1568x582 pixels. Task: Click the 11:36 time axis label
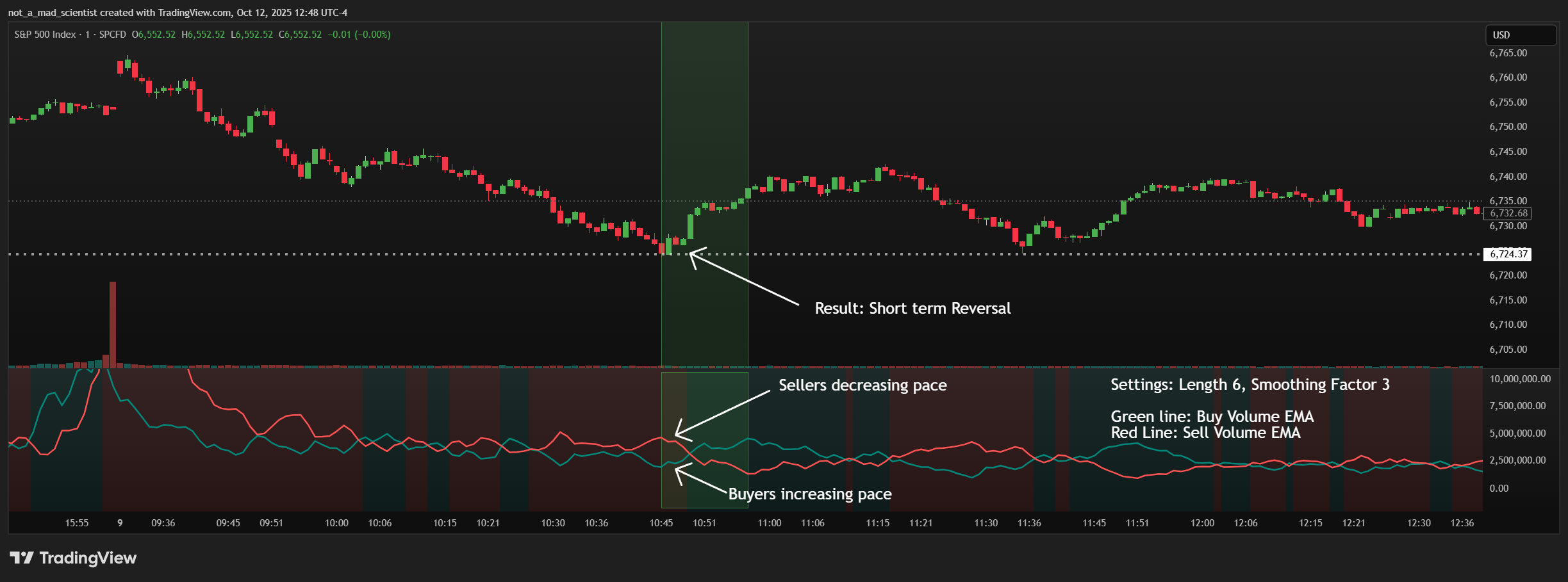point(1030,523)
